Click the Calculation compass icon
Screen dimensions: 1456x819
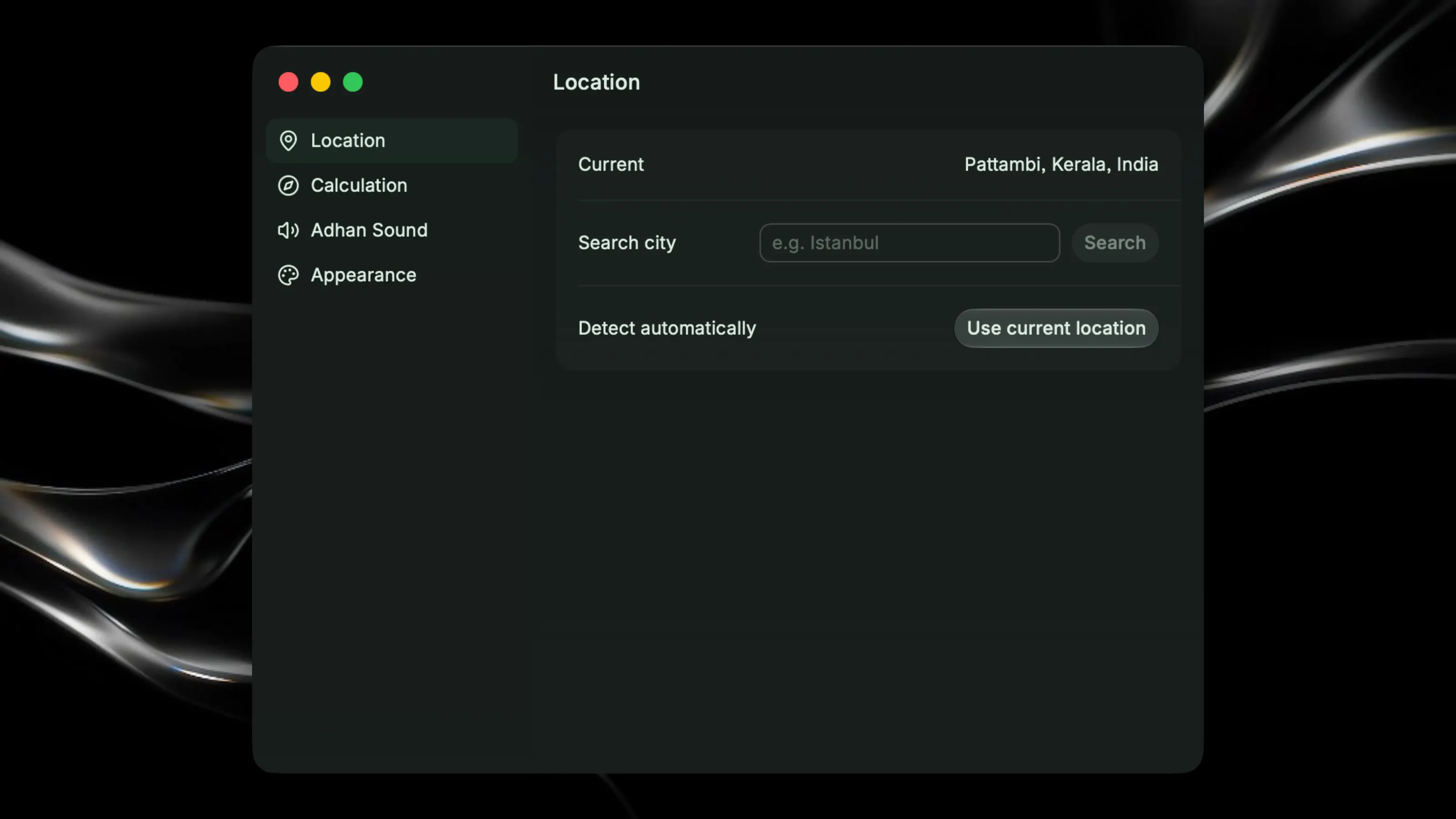click(x=288, y=185)
